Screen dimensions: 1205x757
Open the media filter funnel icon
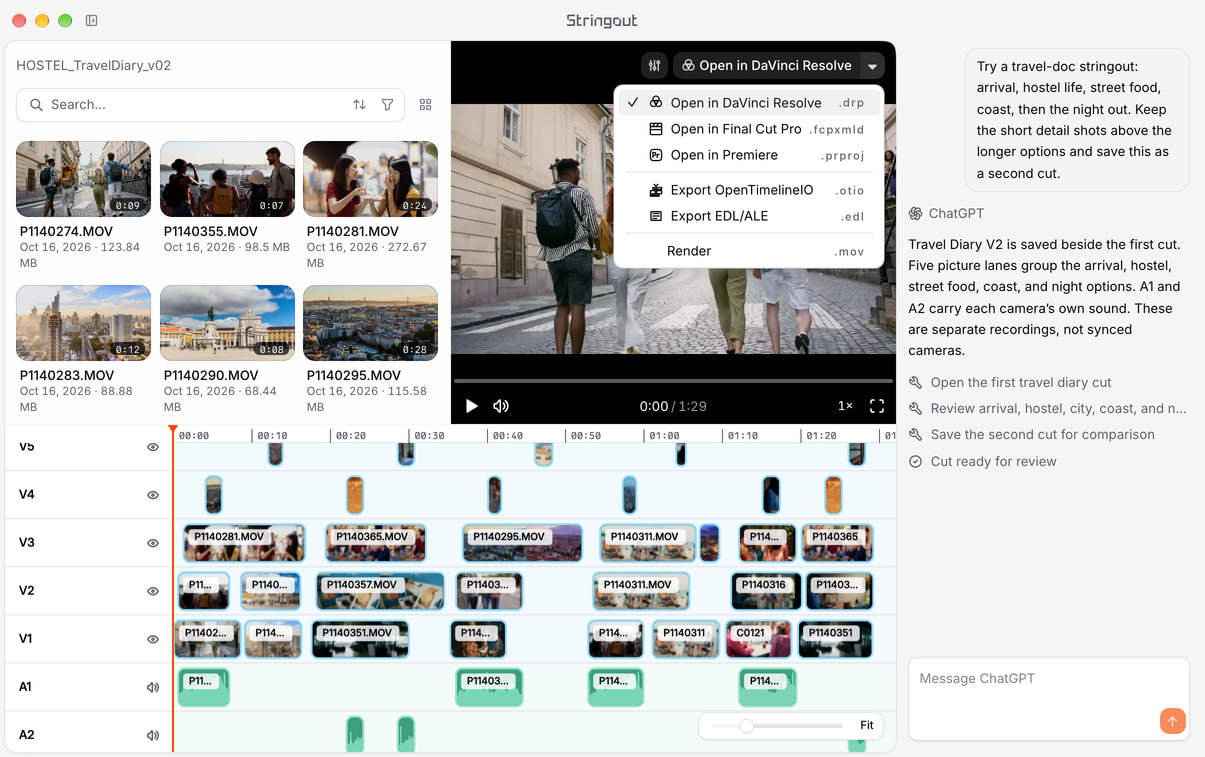point(387,104)
